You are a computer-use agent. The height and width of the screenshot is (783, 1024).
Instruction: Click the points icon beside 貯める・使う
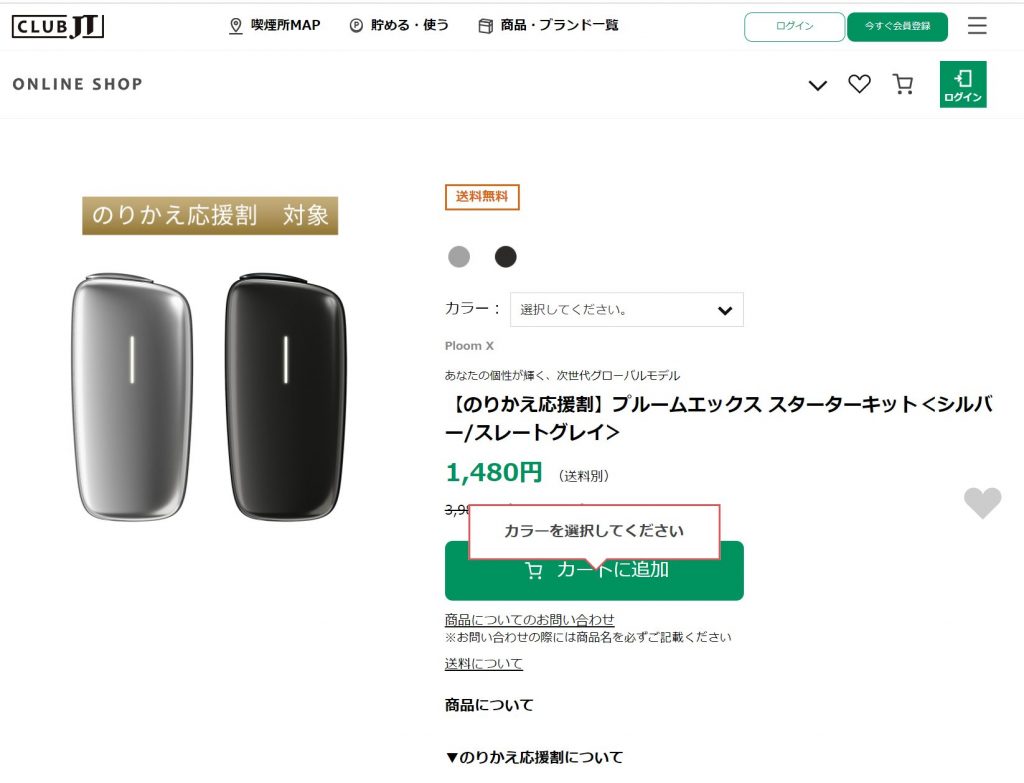click(356, 26)
